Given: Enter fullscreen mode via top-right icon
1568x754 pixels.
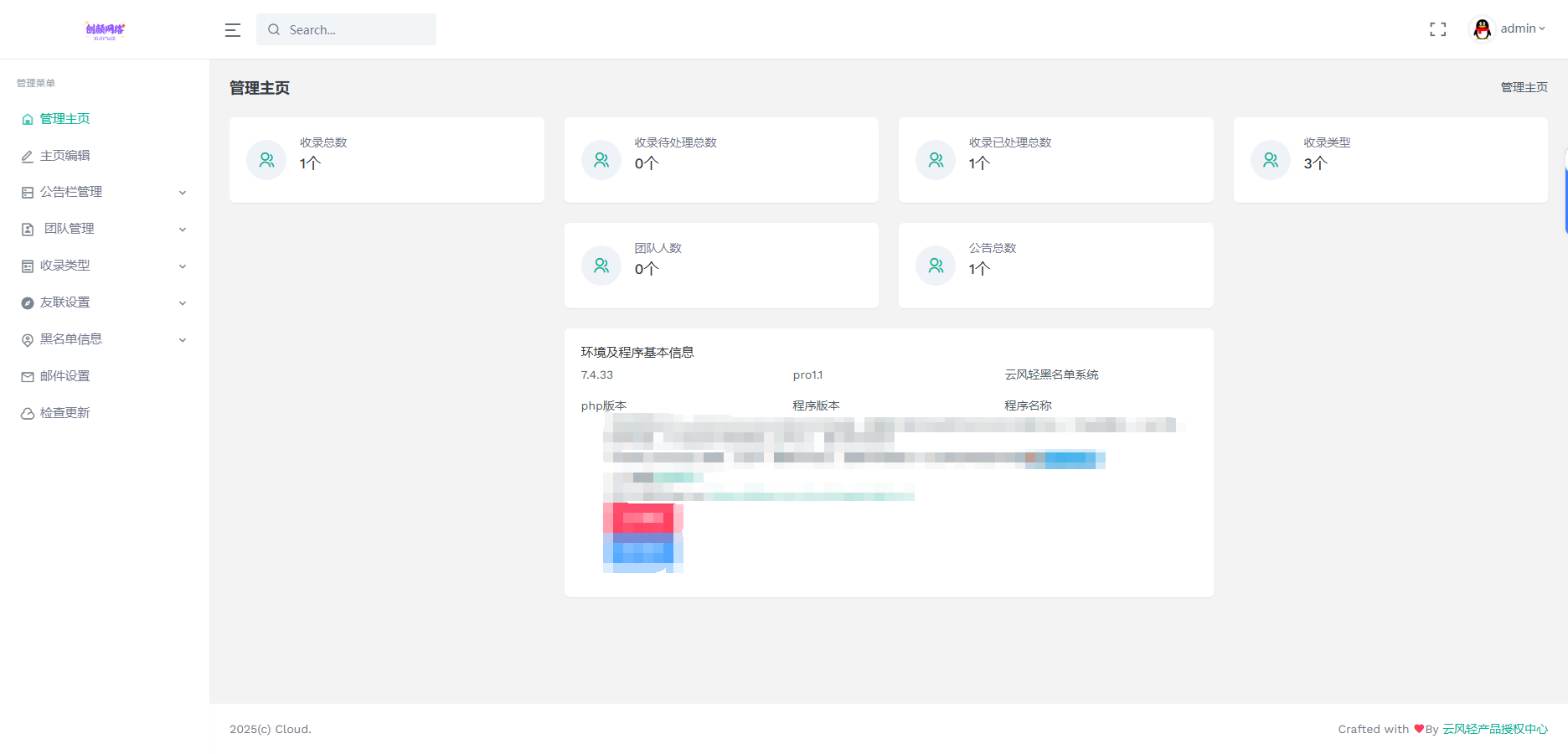Looking at the screenshot, I should (x=1438, y=28).
